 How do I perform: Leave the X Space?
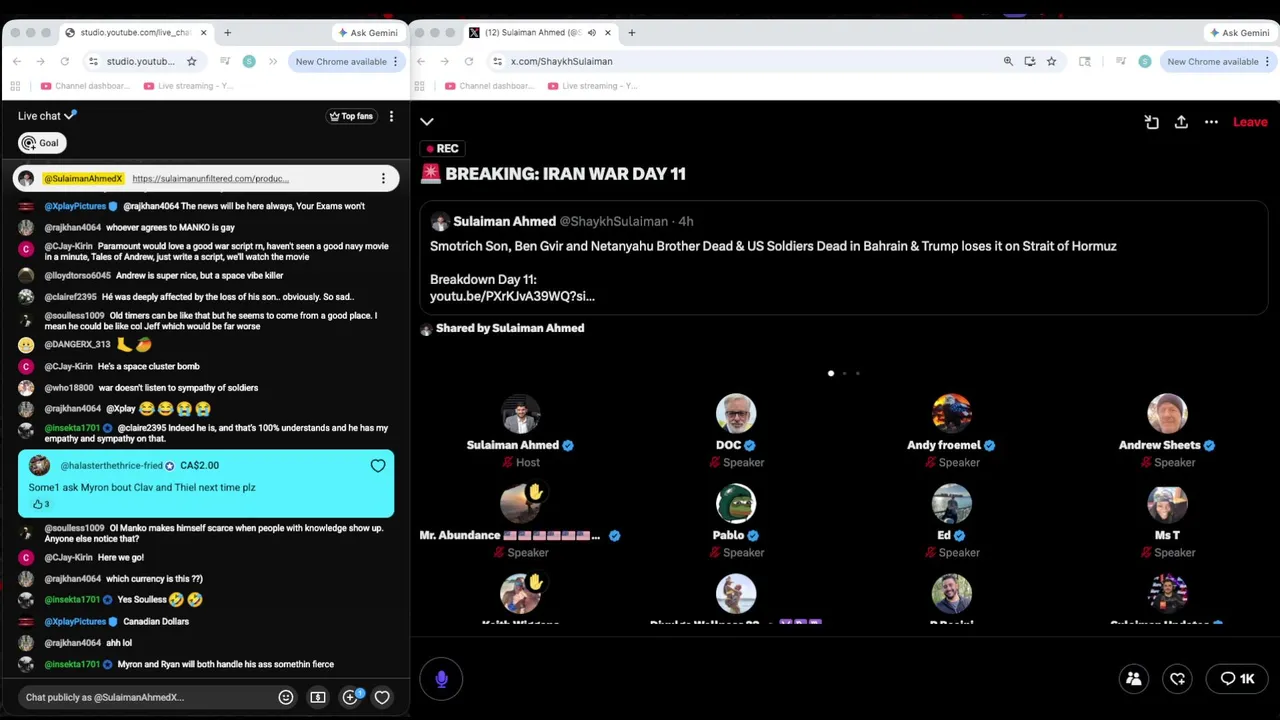click(x=1250, y=122)
